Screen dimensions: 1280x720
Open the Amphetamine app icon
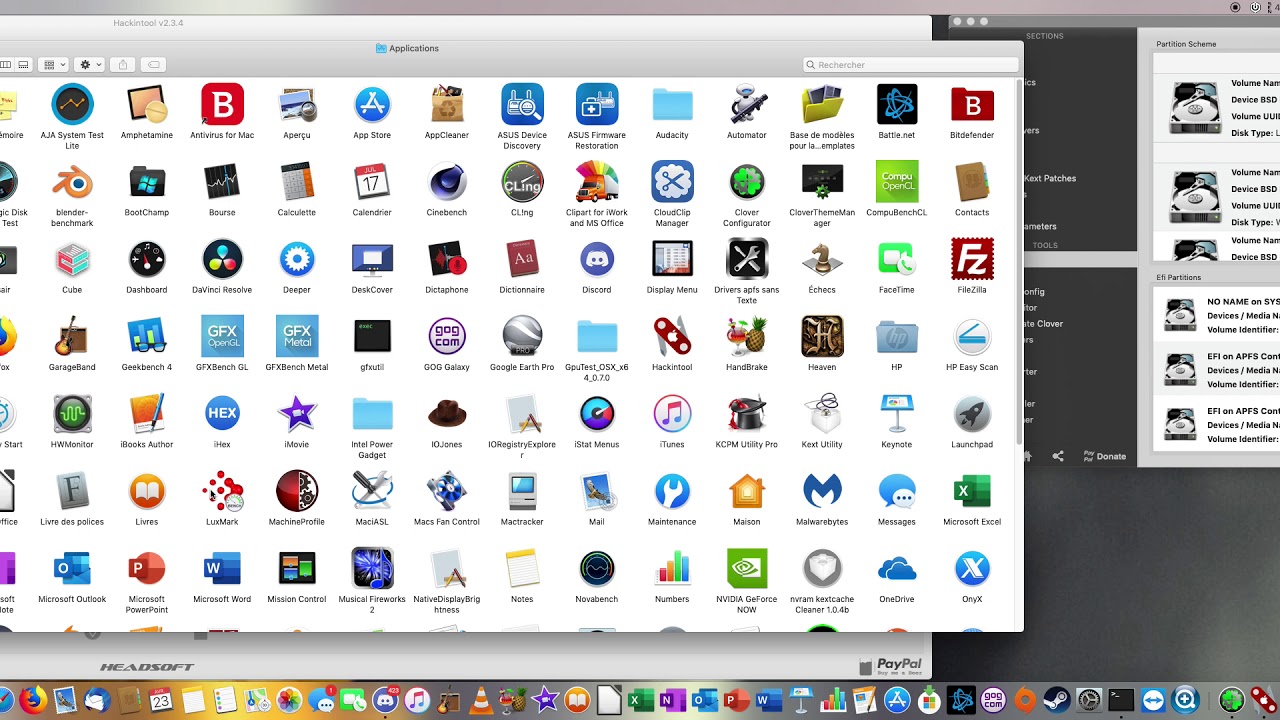(x=147, y=105)
